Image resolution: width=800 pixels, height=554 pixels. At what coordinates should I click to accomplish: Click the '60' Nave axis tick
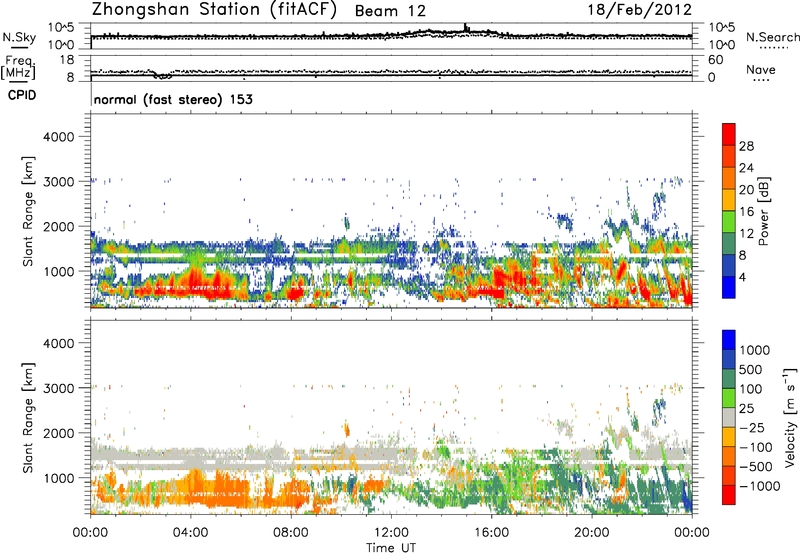pyautogui.click(x=715, y=60)
